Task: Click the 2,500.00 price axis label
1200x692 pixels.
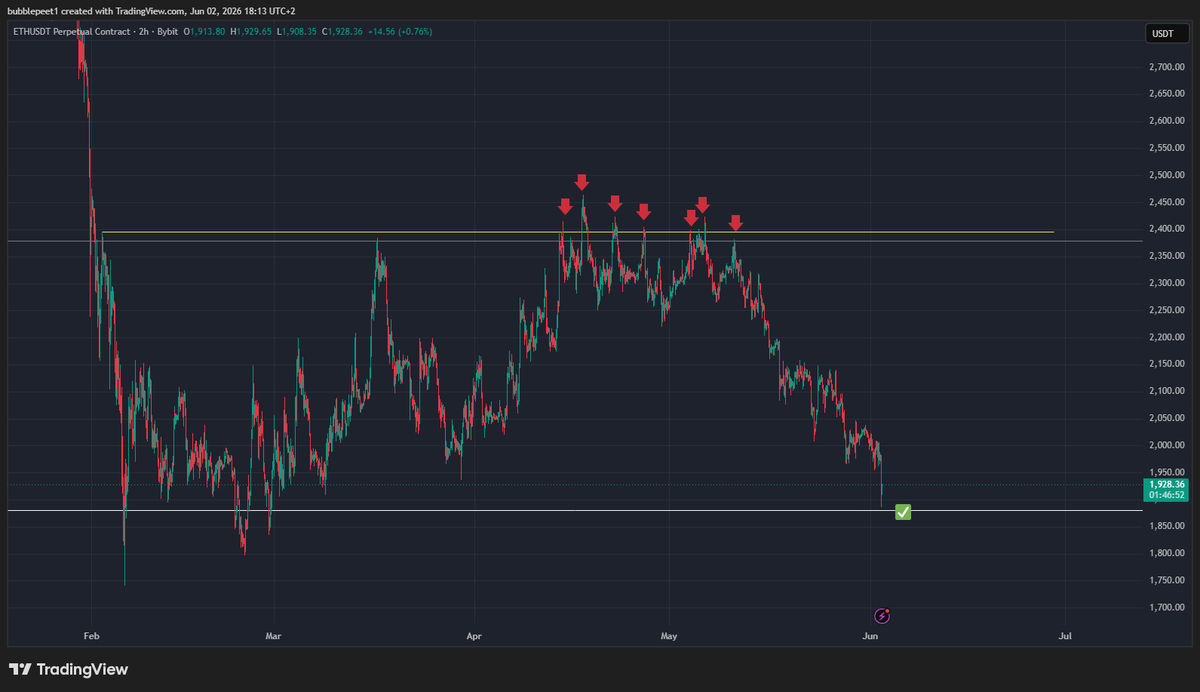Action: [1167, 175]
